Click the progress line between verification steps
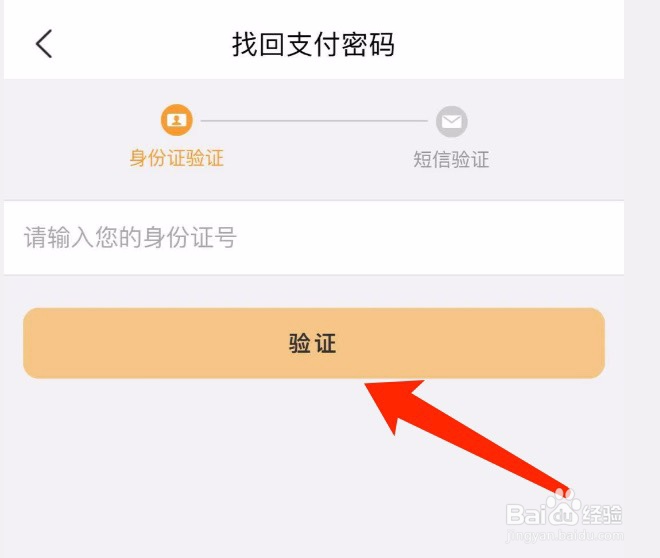The image size is (660, 558). (314, 121)
